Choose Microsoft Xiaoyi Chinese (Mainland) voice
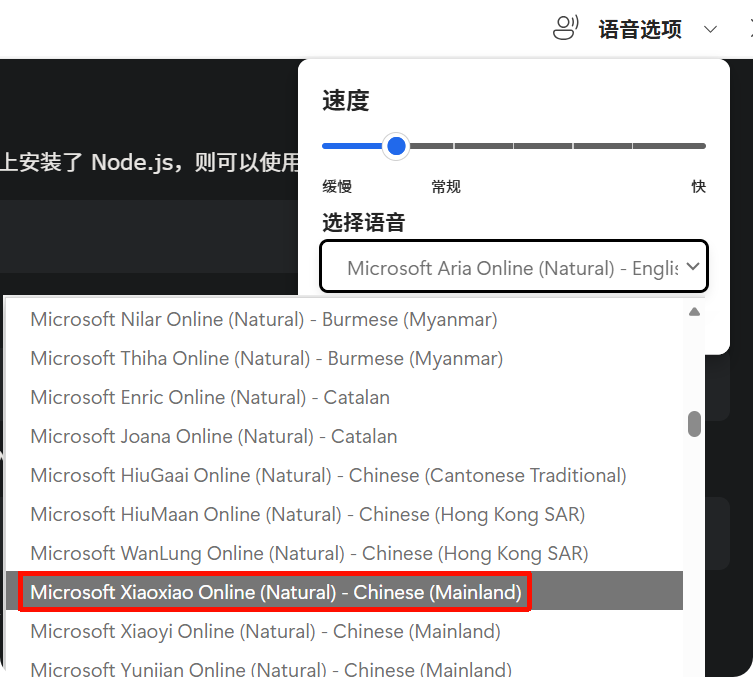 tap(344, 631)
